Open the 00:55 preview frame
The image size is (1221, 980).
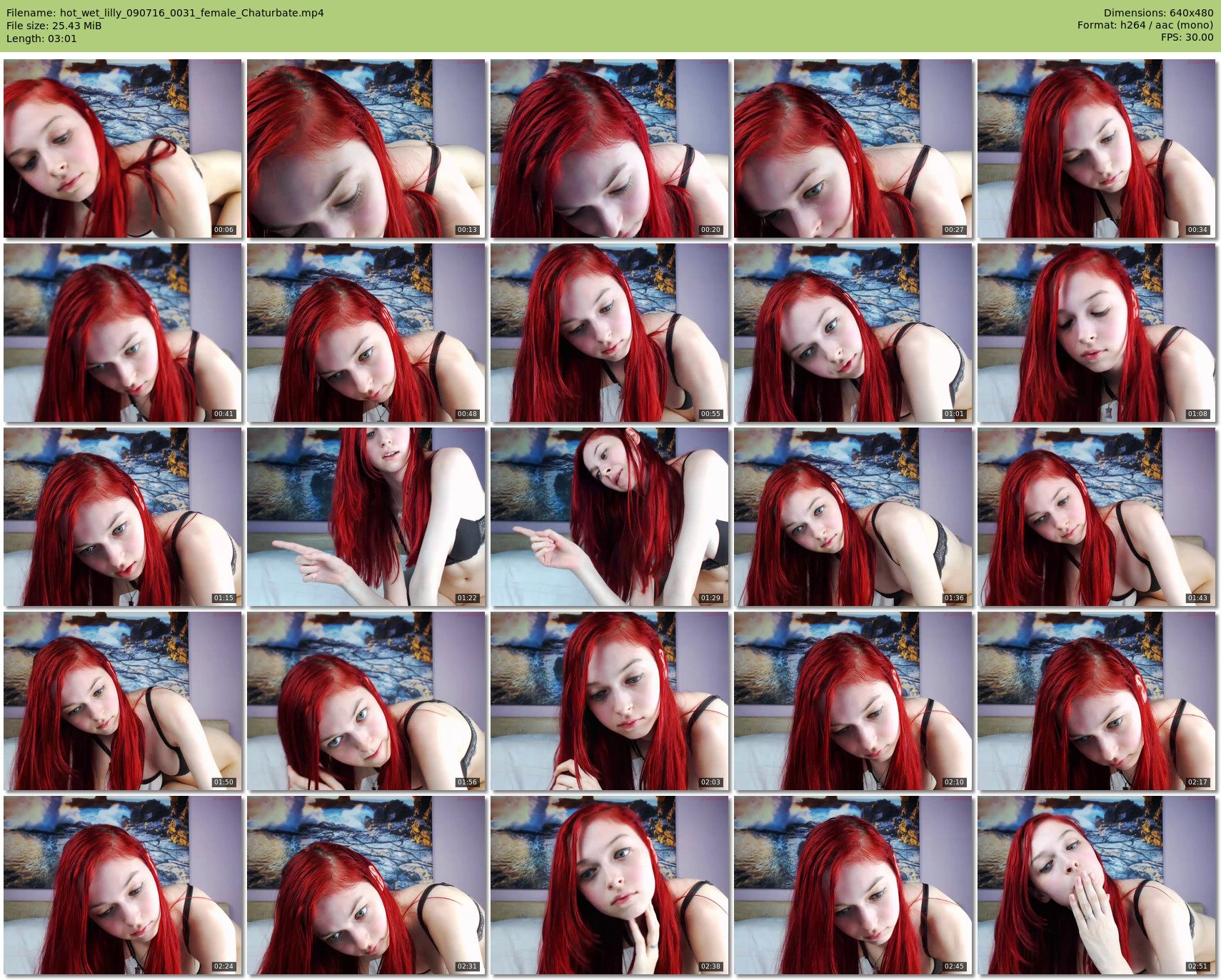(x=610, y=333)
